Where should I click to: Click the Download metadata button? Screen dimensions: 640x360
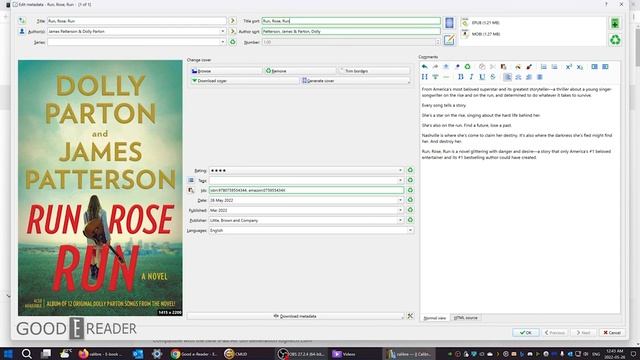click(295, 316)
